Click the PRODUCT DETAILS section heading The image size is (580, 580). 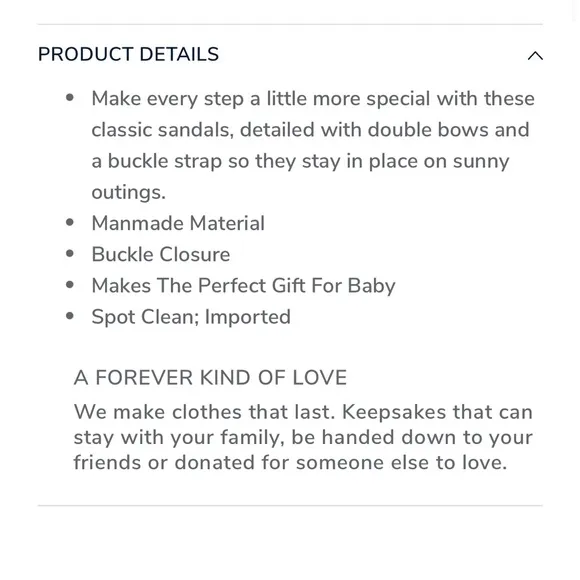tap(128, 54)
